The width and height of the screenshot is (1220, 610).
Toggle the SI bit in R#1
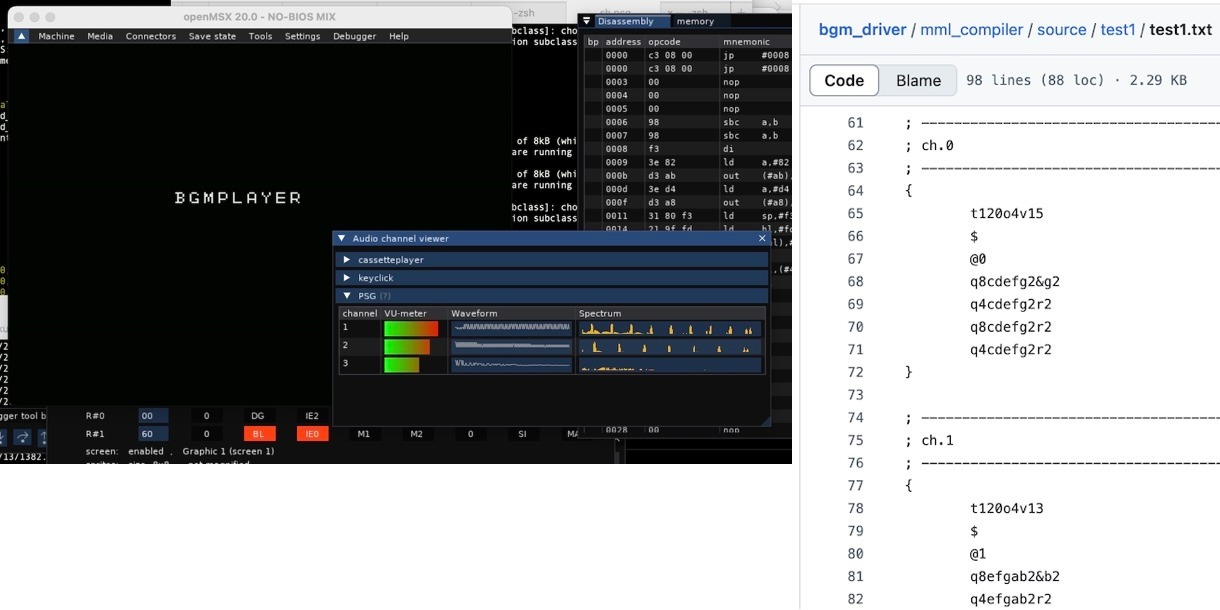[522, 434]
